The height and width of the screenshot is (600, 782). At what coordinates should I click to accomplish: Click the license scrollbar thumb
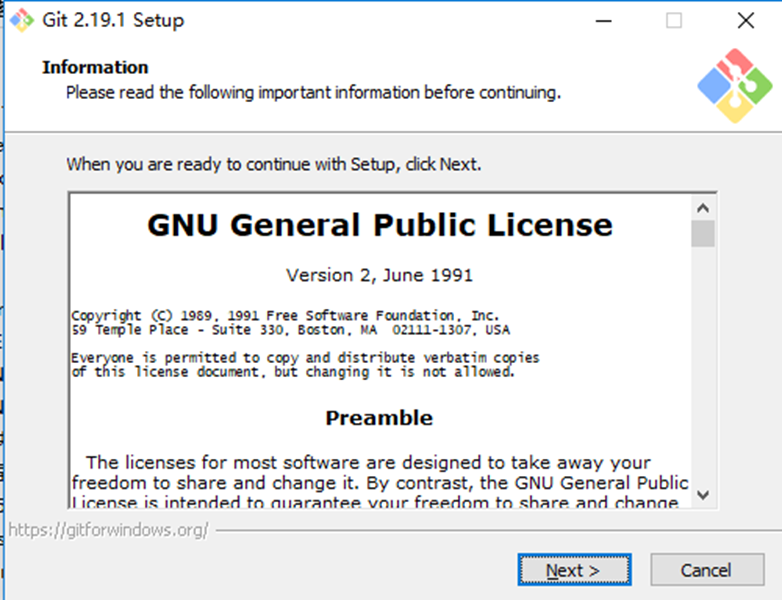point(702,234)
